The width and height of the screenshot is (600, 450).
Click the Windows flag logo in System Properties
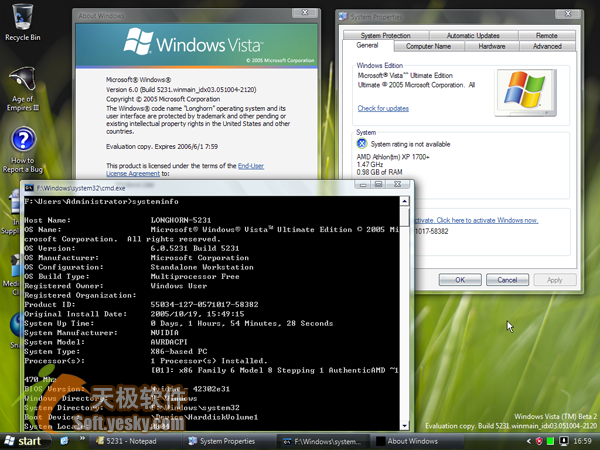[525, 92]
